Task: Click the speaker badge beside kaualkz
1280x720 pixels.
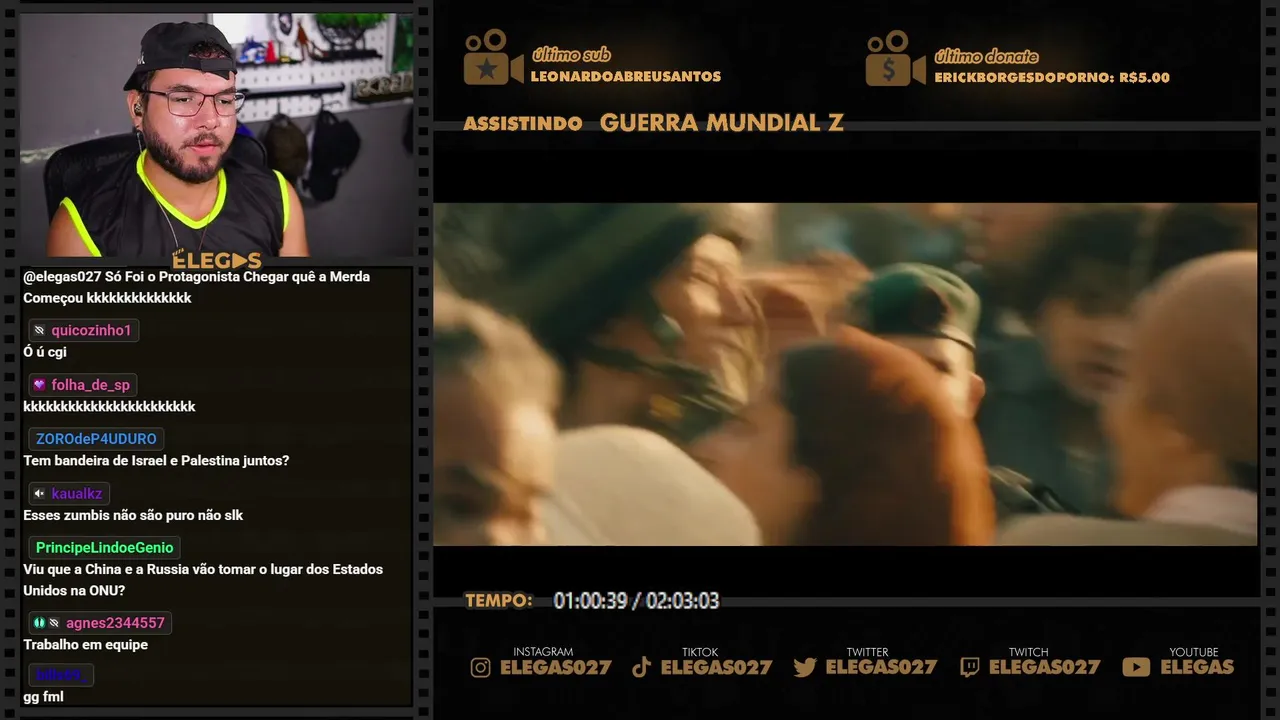Action: (x=39, y=493)
